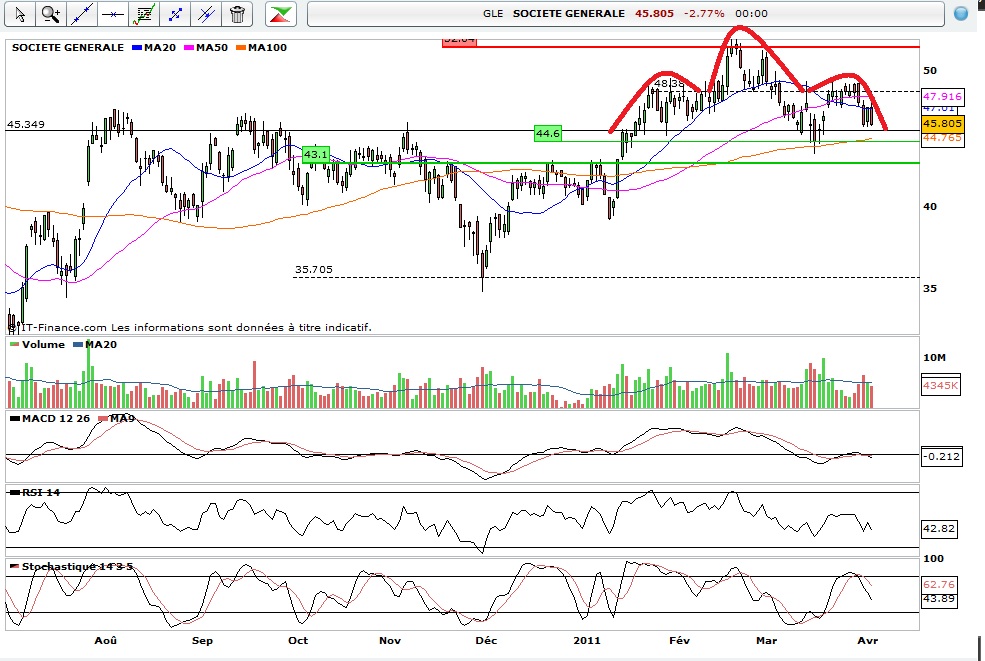The width and height of the screenshot is (985, 661).
Task: Click the 00:00 time in header
Action: pyautogui.click(x=751, y=13)
